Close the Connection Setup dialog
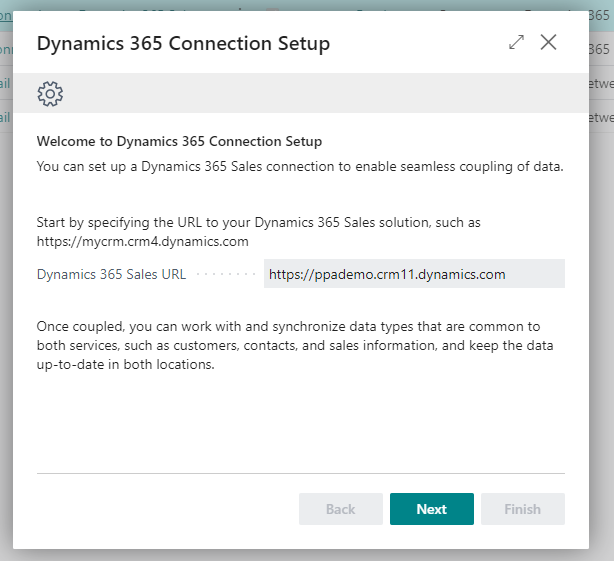Screen dimensions: 614x561 click(548, 42)
